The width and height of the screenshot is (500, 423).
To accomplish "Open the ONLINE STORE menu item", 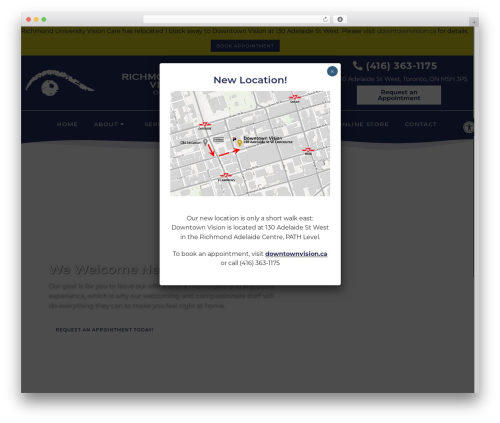I will tap(365, 124).
